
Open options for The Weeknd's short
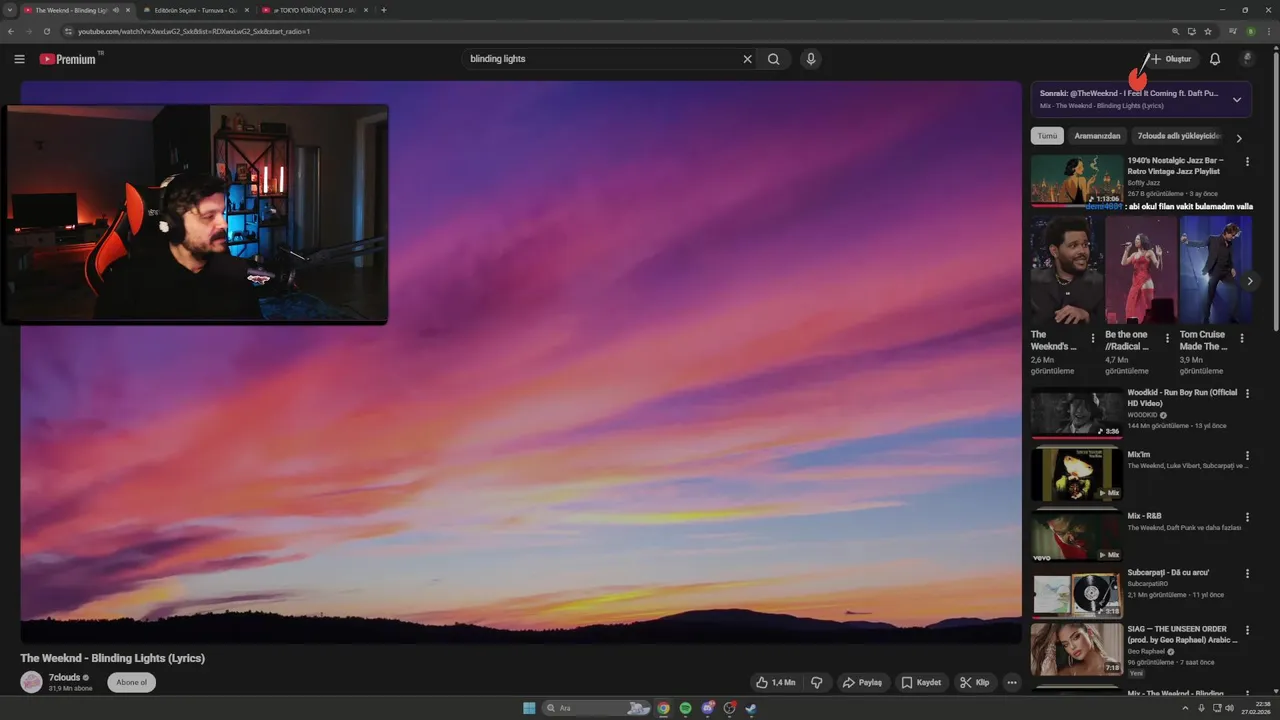(x=1093, y=338)
